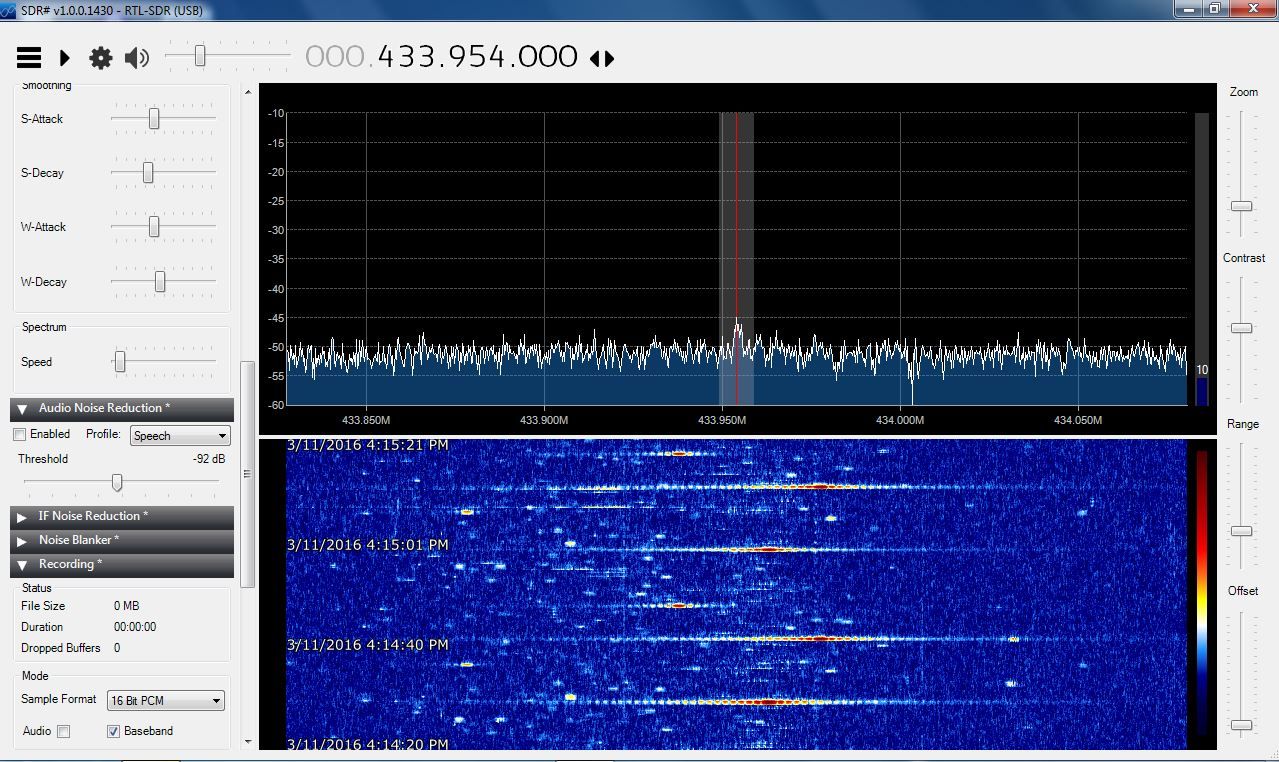Adjust the Zoom slider on right
Screen dimensions: 1279x762
pyautogui.click(x=1241, y=173)
